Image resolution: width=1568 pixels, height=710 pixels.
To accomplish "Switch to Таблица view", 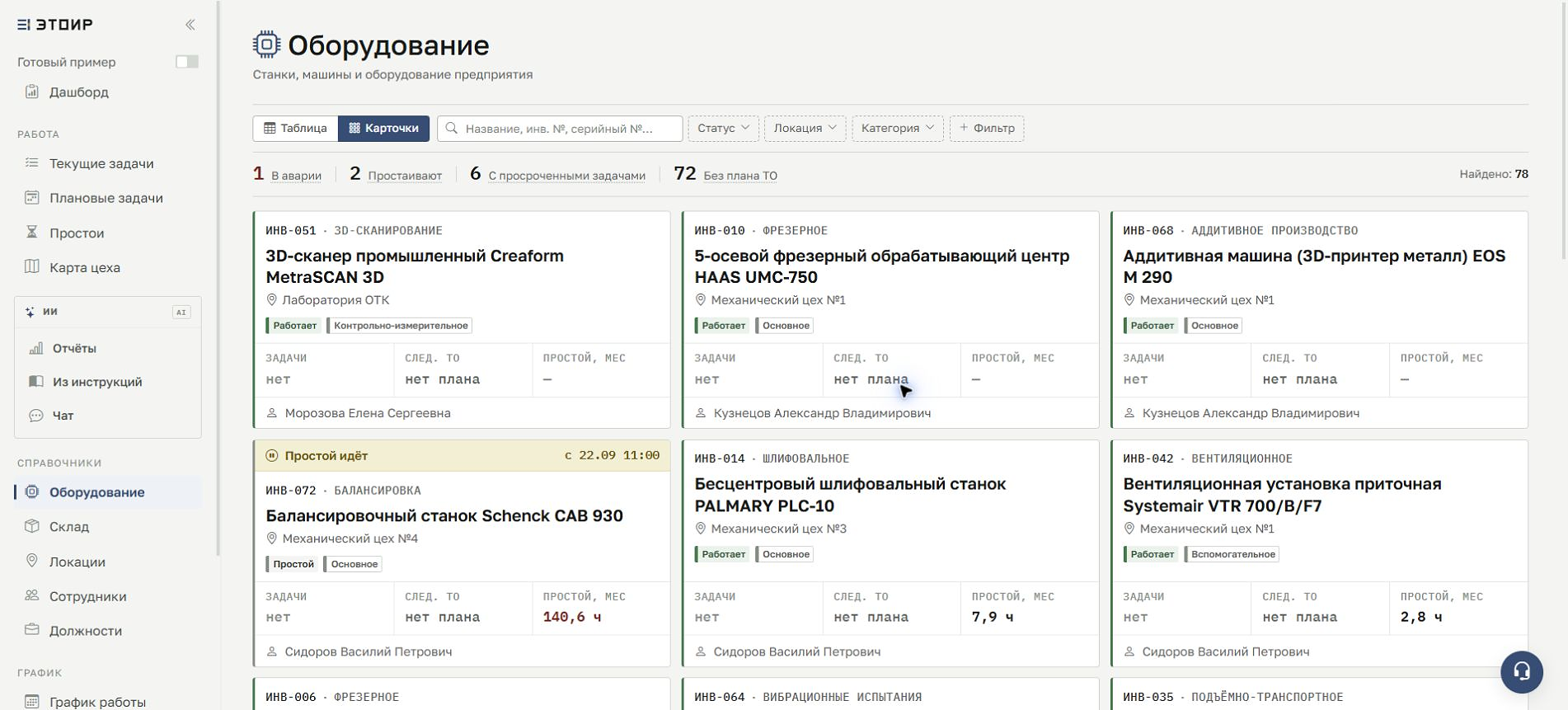I will (x=295, y=129).
